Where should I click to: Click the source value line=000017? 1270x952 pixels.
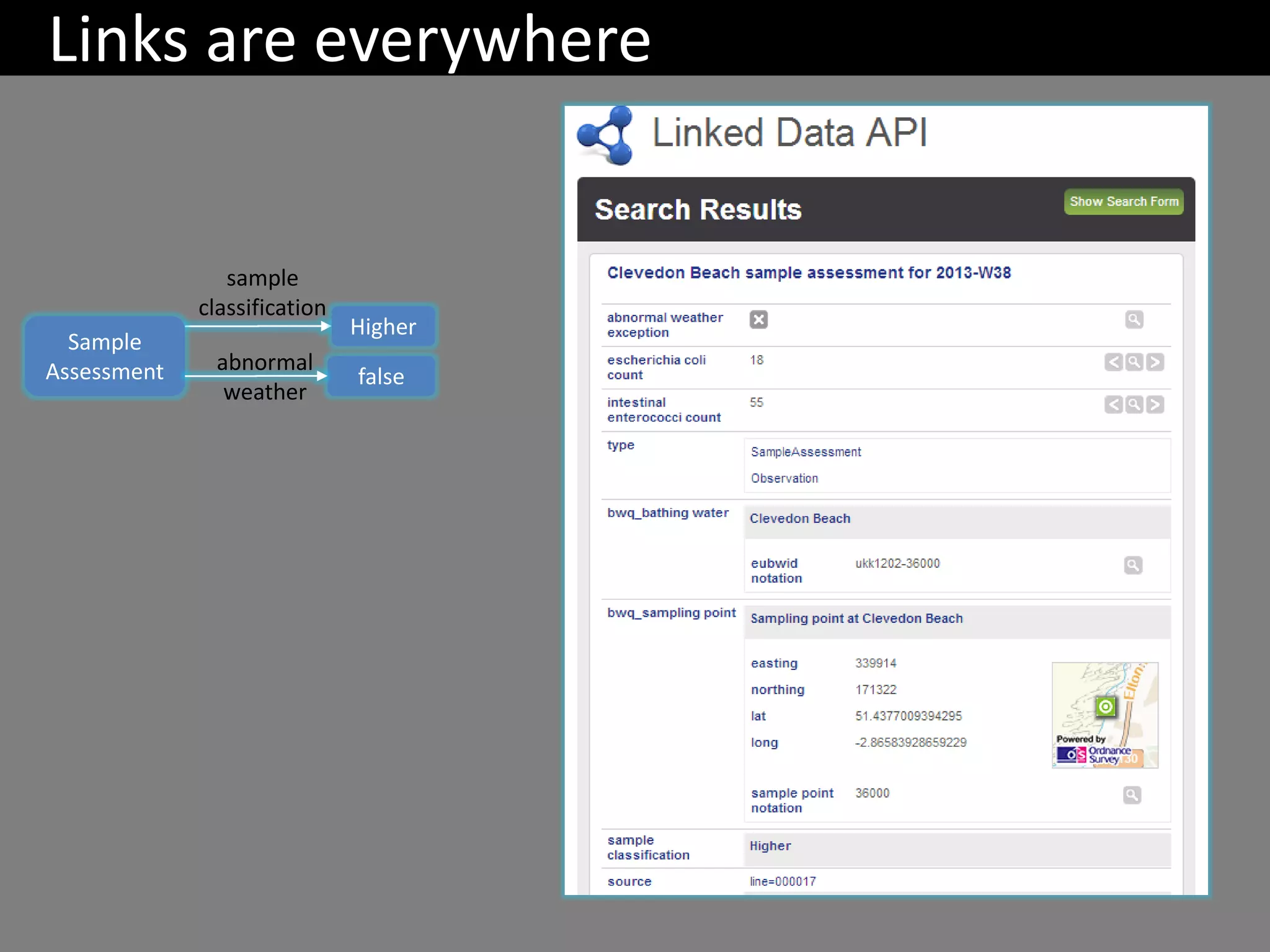click(783, 881)
